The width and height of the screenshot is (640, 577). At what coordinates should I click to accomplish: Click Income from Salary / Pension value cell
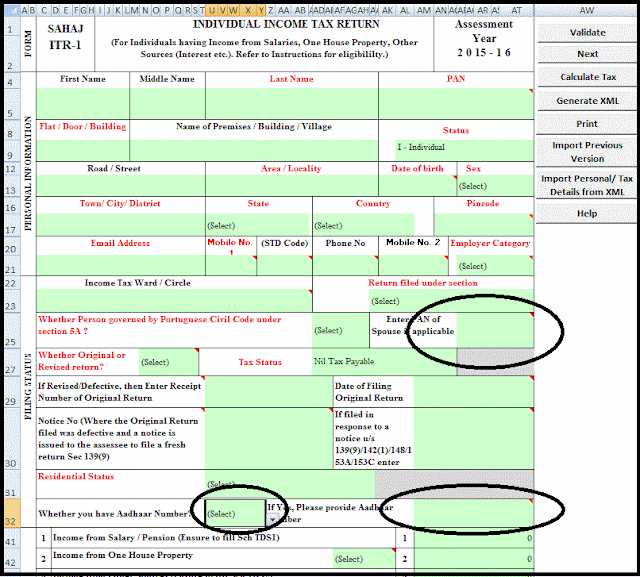click(x=473, y=538)
